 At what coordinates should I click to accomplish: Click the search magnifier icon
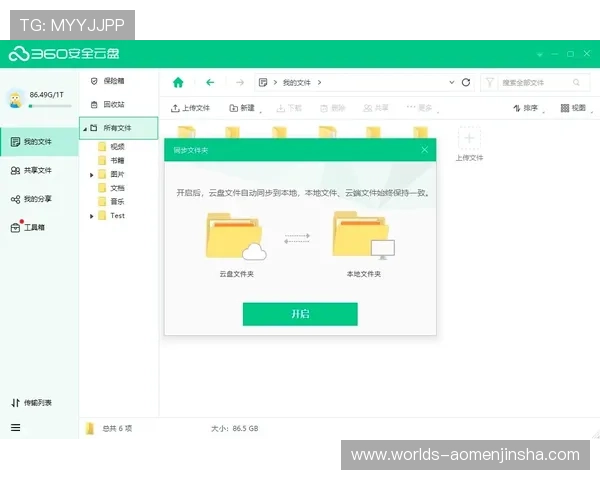pos(576,82)
